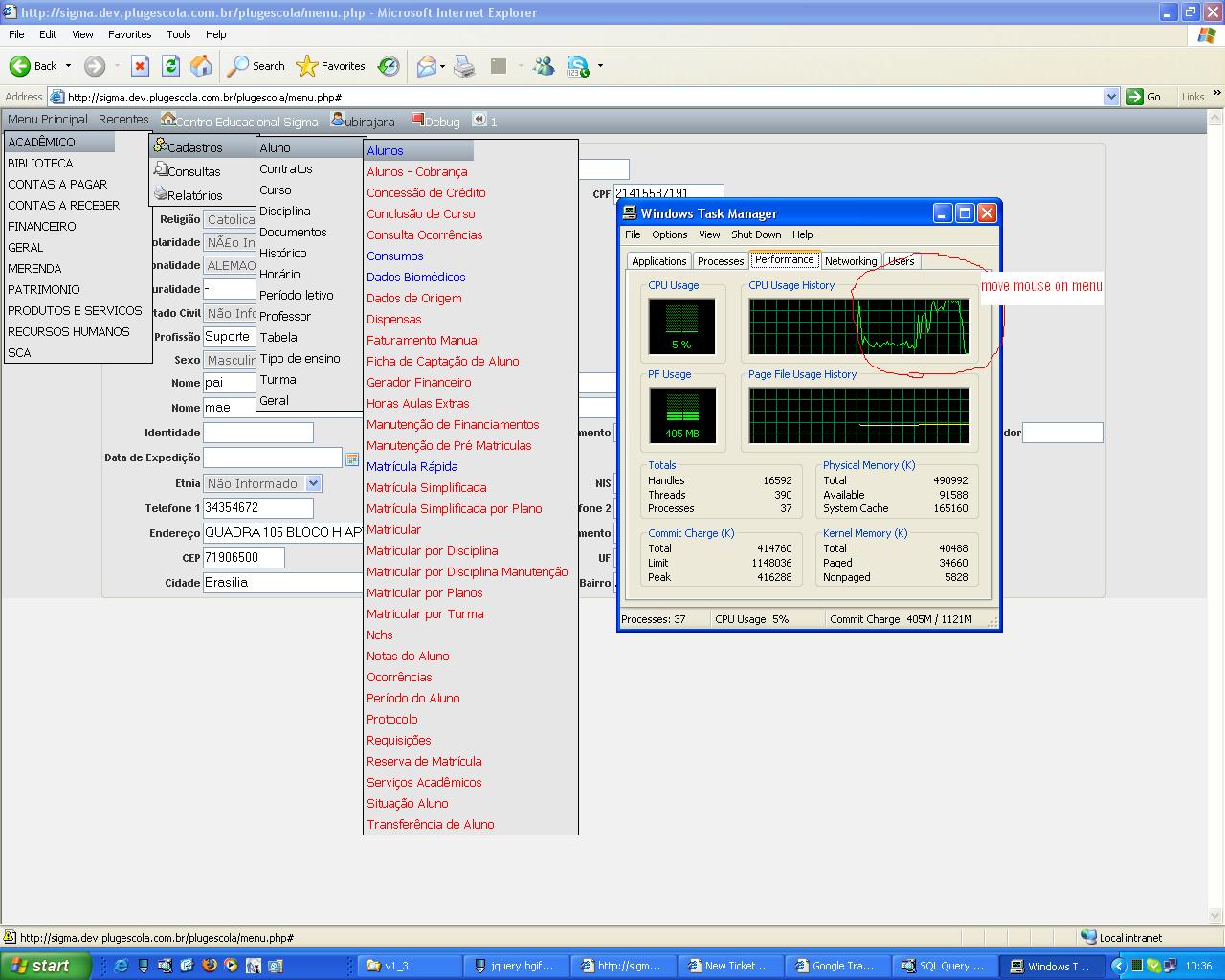Click the Refresh page icon
This screenshot has width=1225, height=980.
pyautogui.click(x=170, y=66)
